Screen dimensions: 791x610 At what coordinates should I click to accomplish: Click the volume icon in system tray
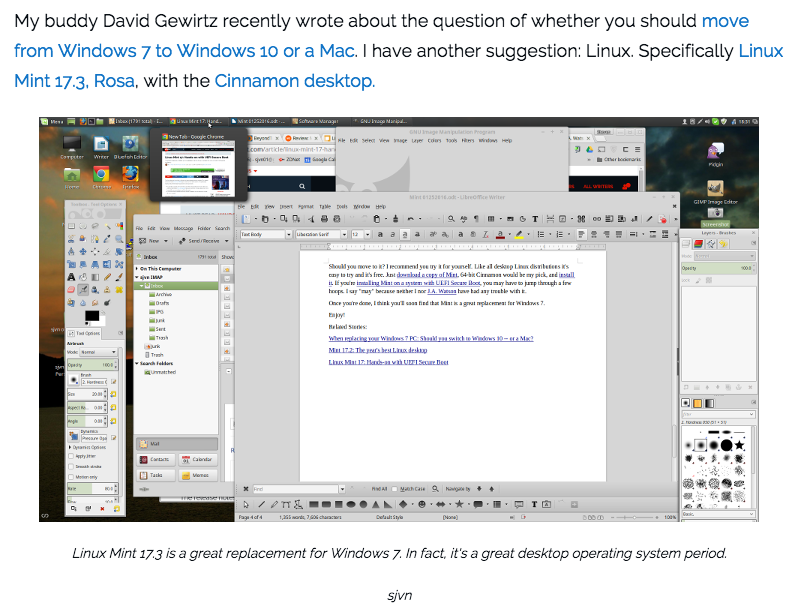tap(708, 122)
